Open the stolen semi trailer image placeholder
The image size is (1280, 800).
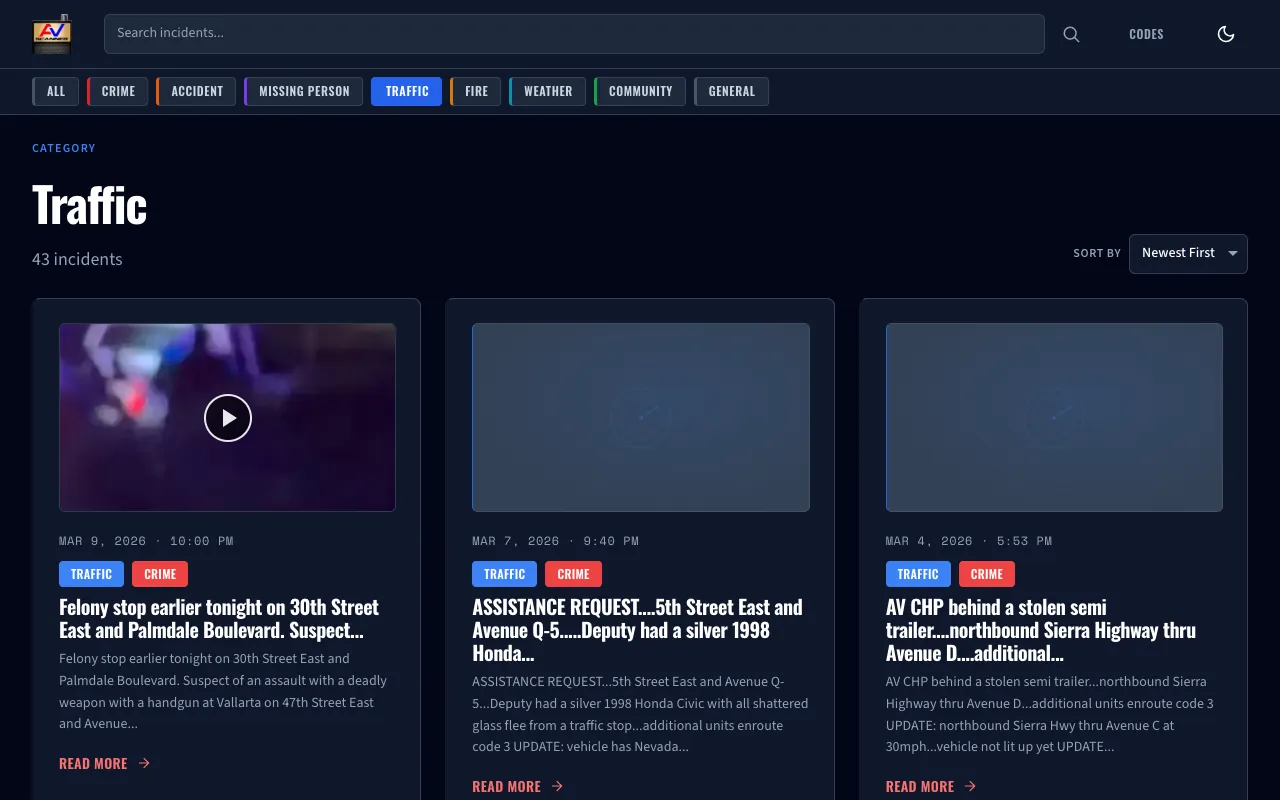(x=1054, y=417)
